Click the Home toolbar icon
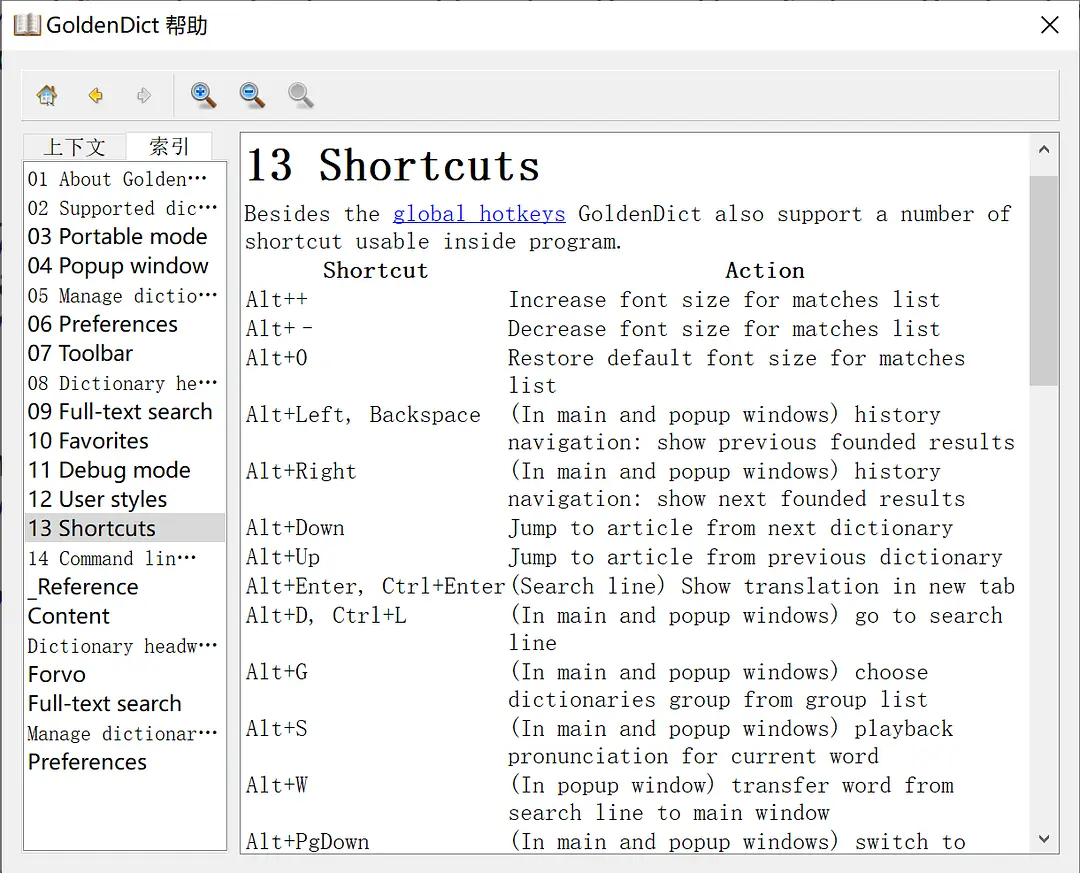 tap(47, 95)
